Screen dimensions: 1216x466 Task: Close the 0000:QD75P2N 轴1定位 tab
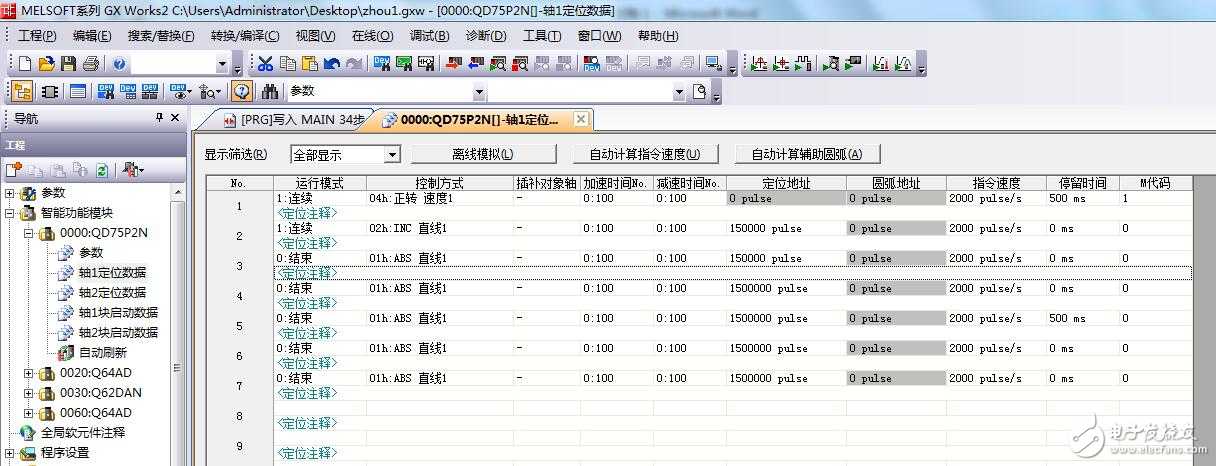pos(581,119)
